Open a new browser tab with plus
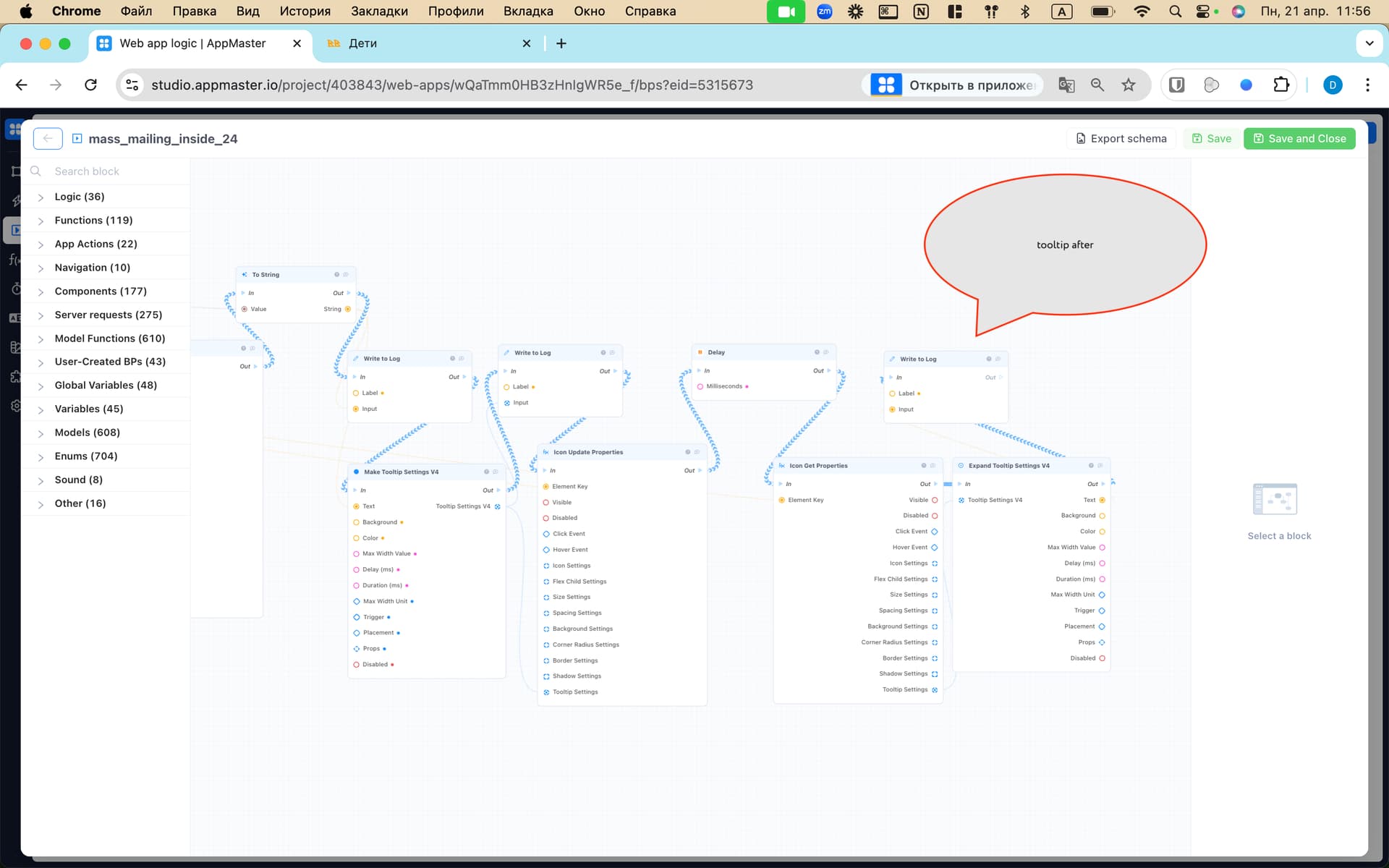Screen dimensions: 1389x868 click(x=561, y=43)
